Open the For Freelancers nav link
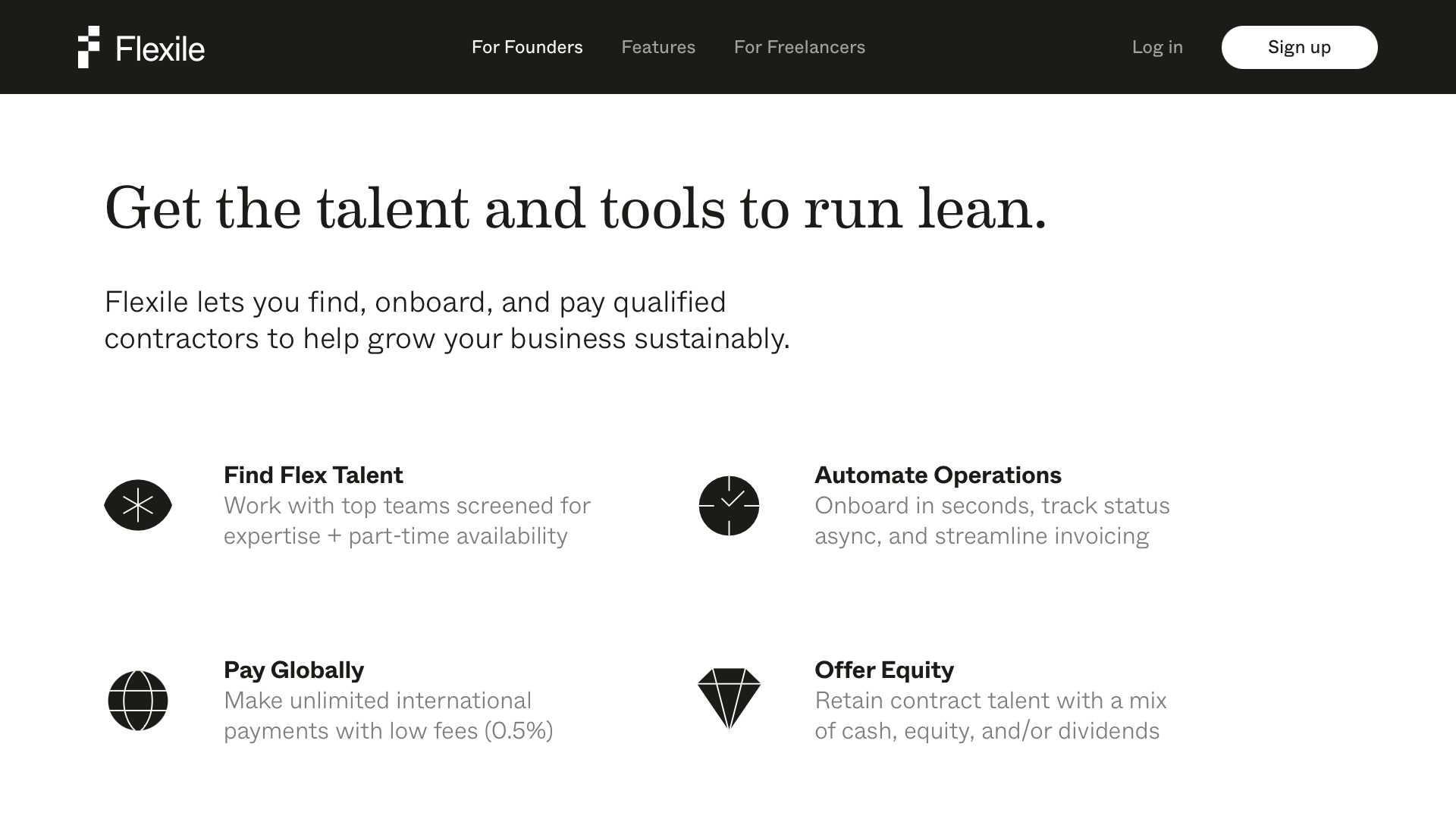1456x819 pixels. pos(799,47)
